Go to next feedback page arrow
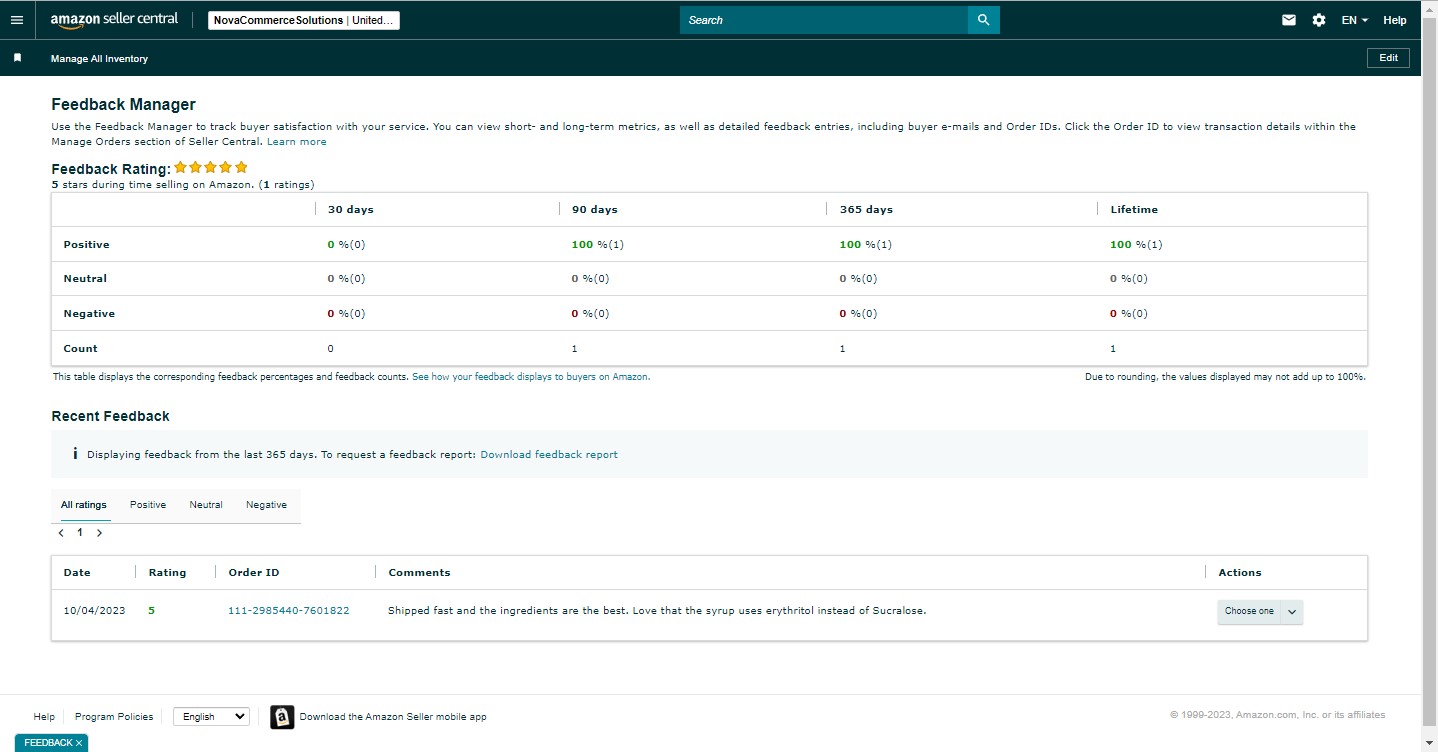This screenshot has width=1438, height=752. point(99,533)
